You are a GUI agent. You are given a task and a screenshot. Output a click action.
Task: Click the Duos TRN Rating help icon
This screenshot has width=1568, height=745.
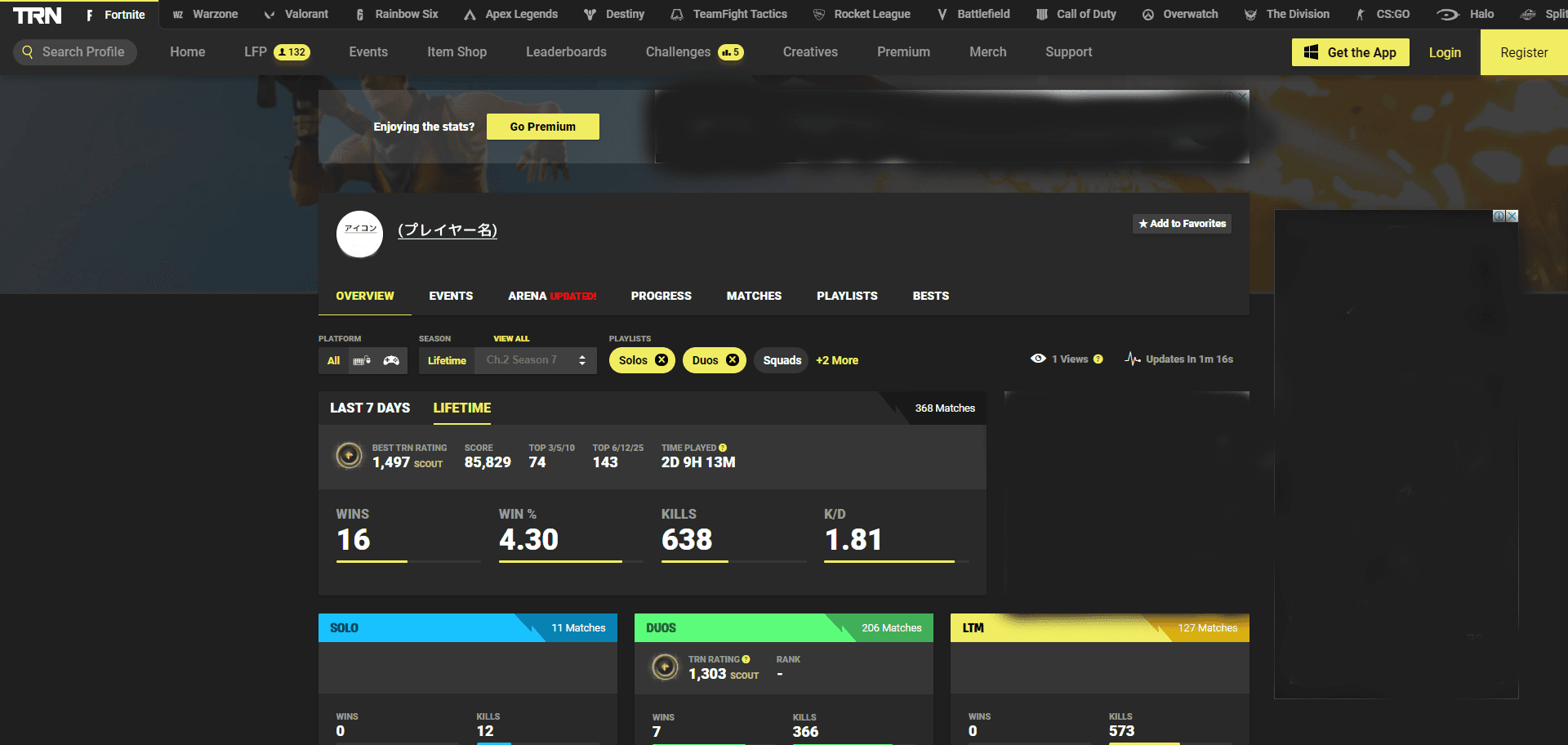pos(746,659)
